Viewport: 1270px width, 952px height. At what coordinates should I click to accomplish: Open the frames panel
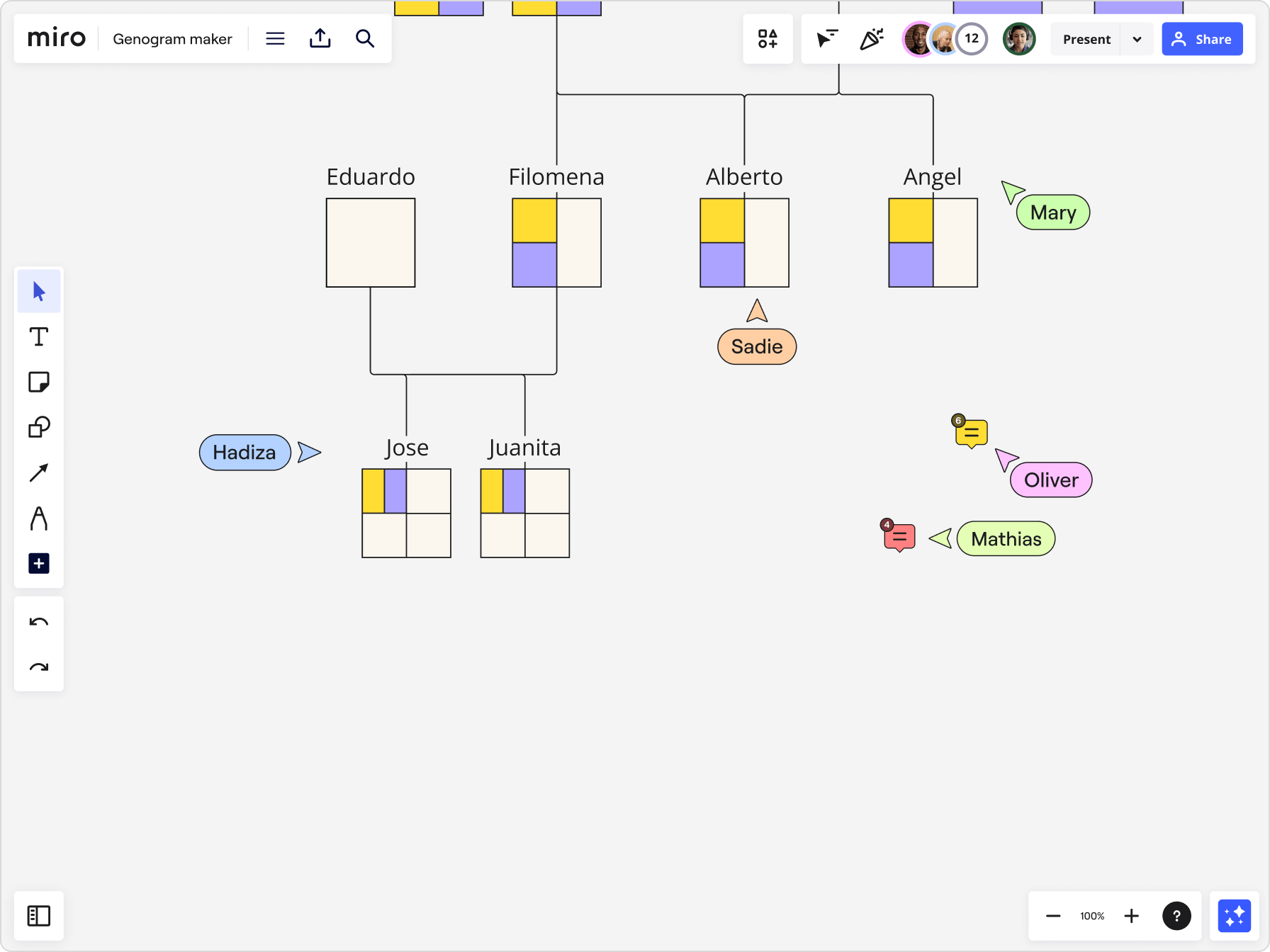(x=39, y=915)
